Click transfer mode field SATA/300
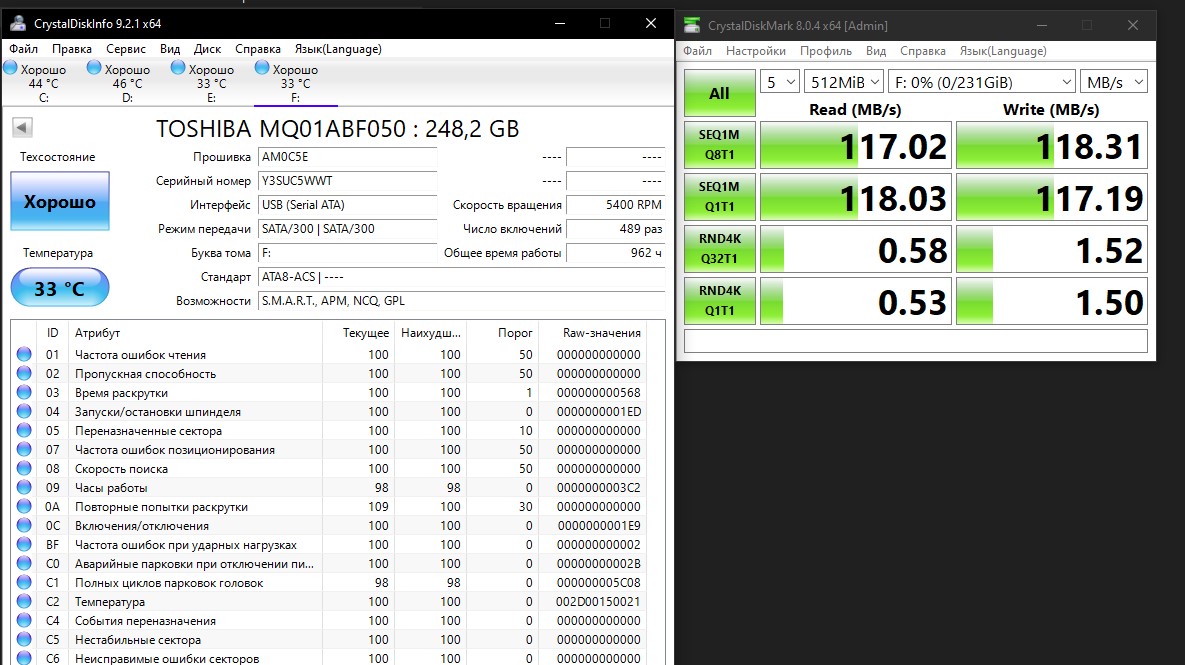Image resolution: width=1185 pixels, height=665 pixels. pos(348,229)
